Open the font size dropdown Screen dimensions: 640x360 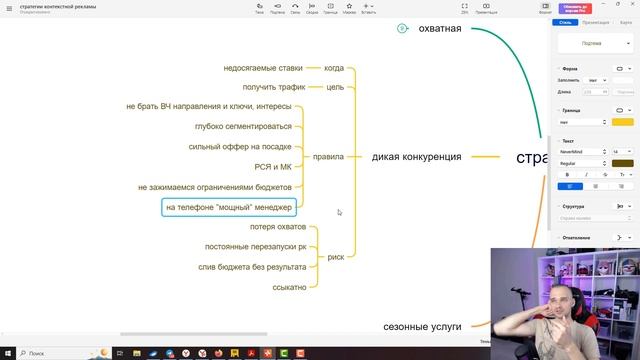coord(622,151)
